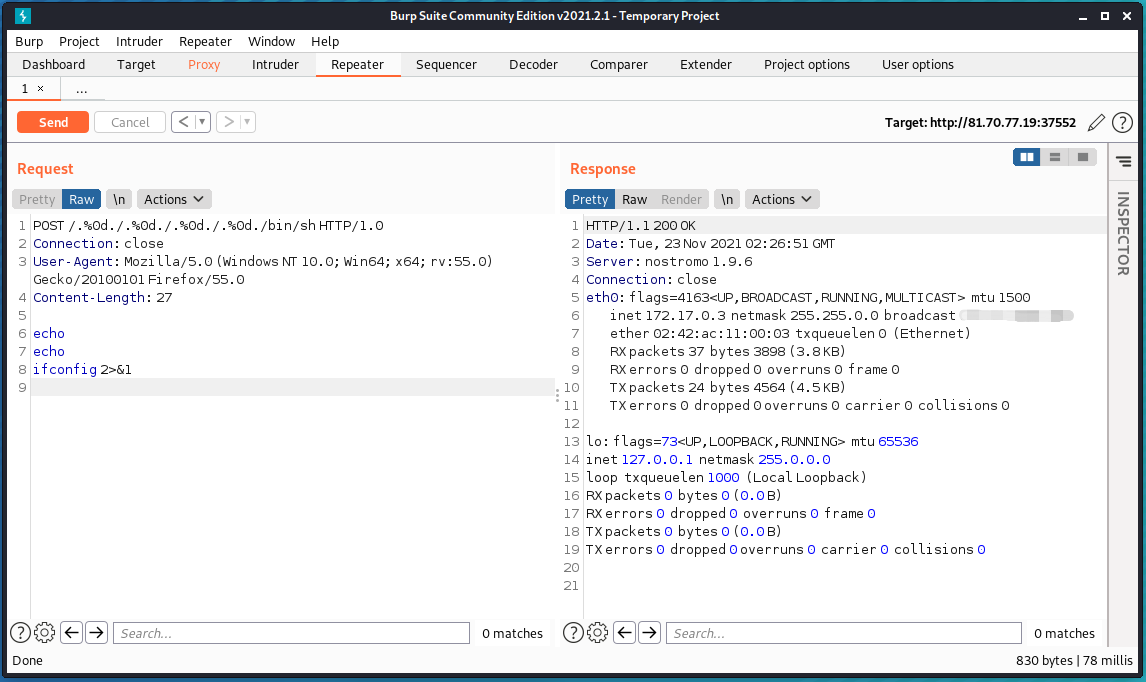Open the Repeater menu

205,42
